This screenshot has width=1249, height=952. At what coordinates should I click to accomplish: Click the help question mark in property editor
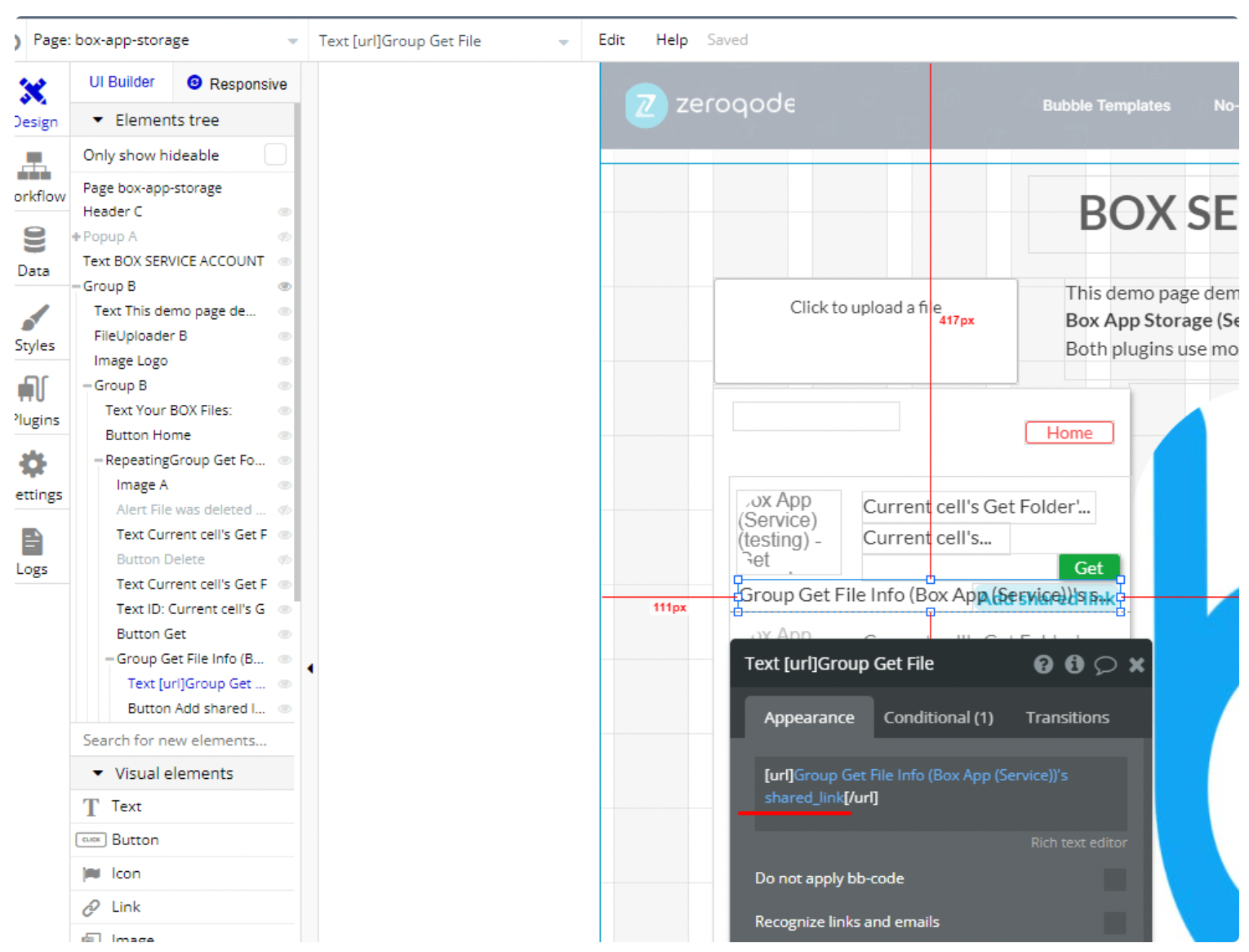[x=1043, y=664]
